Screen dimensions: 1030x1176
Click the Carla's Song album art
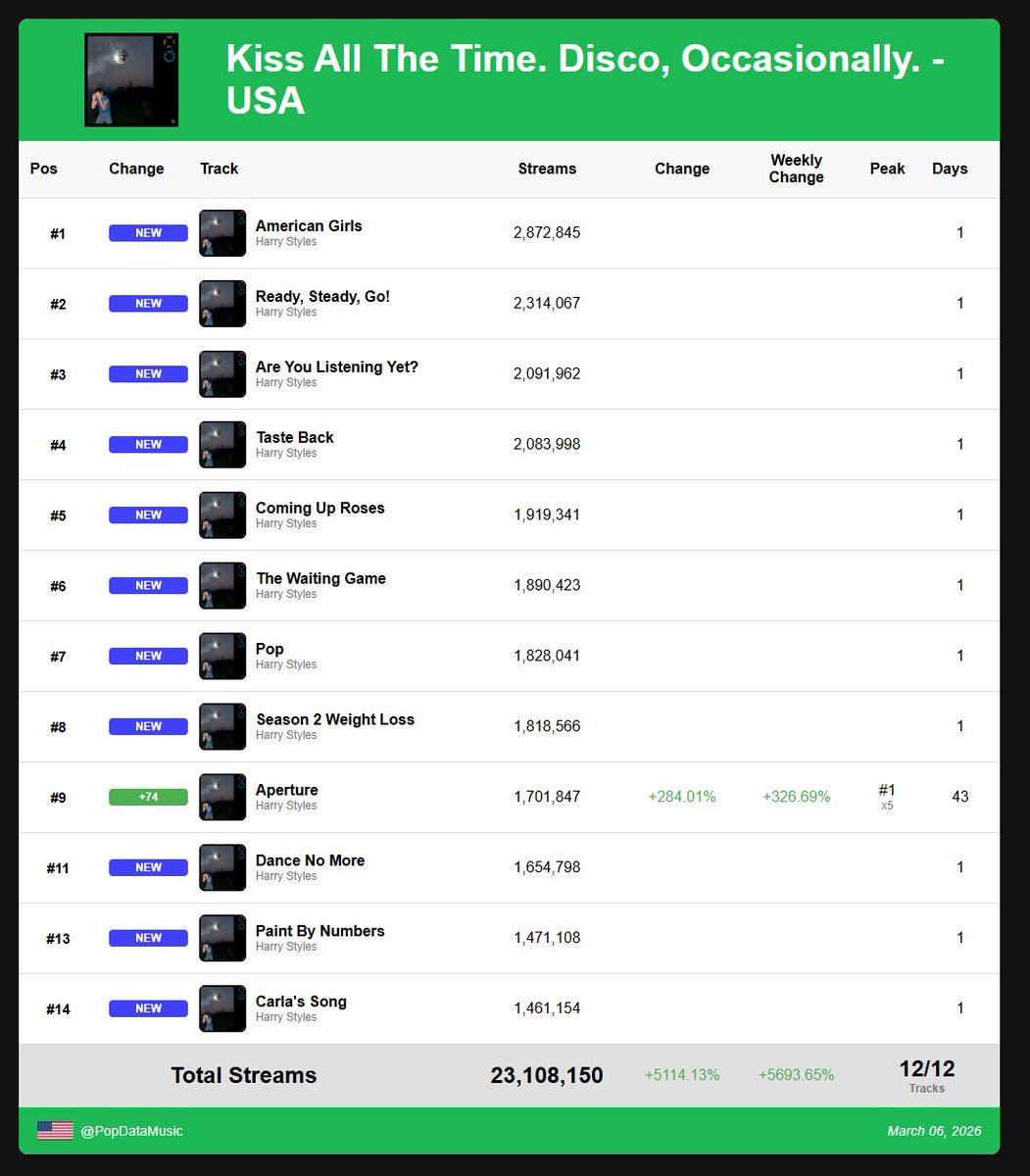[x=221, y=1007]
